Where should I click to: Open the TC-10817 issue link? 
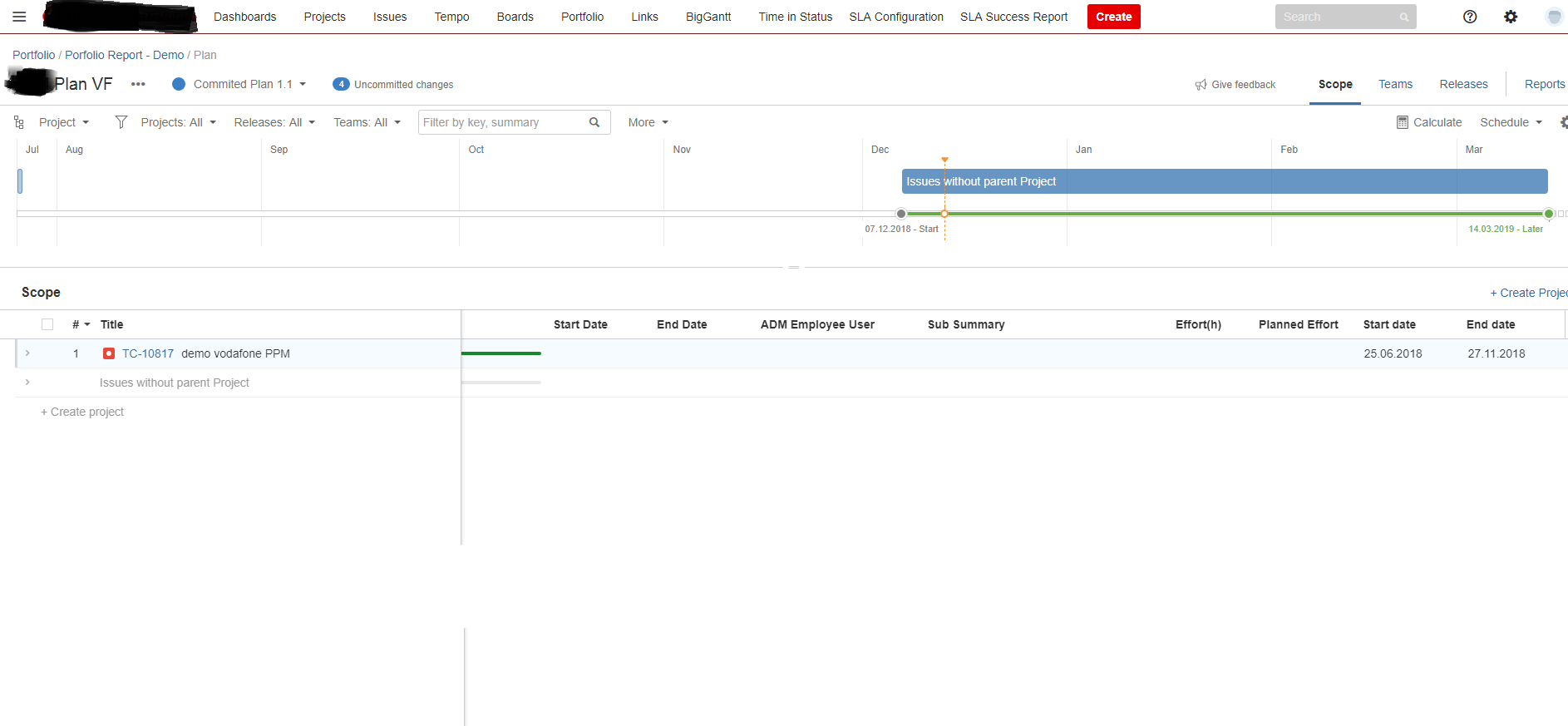pos(148,353)
